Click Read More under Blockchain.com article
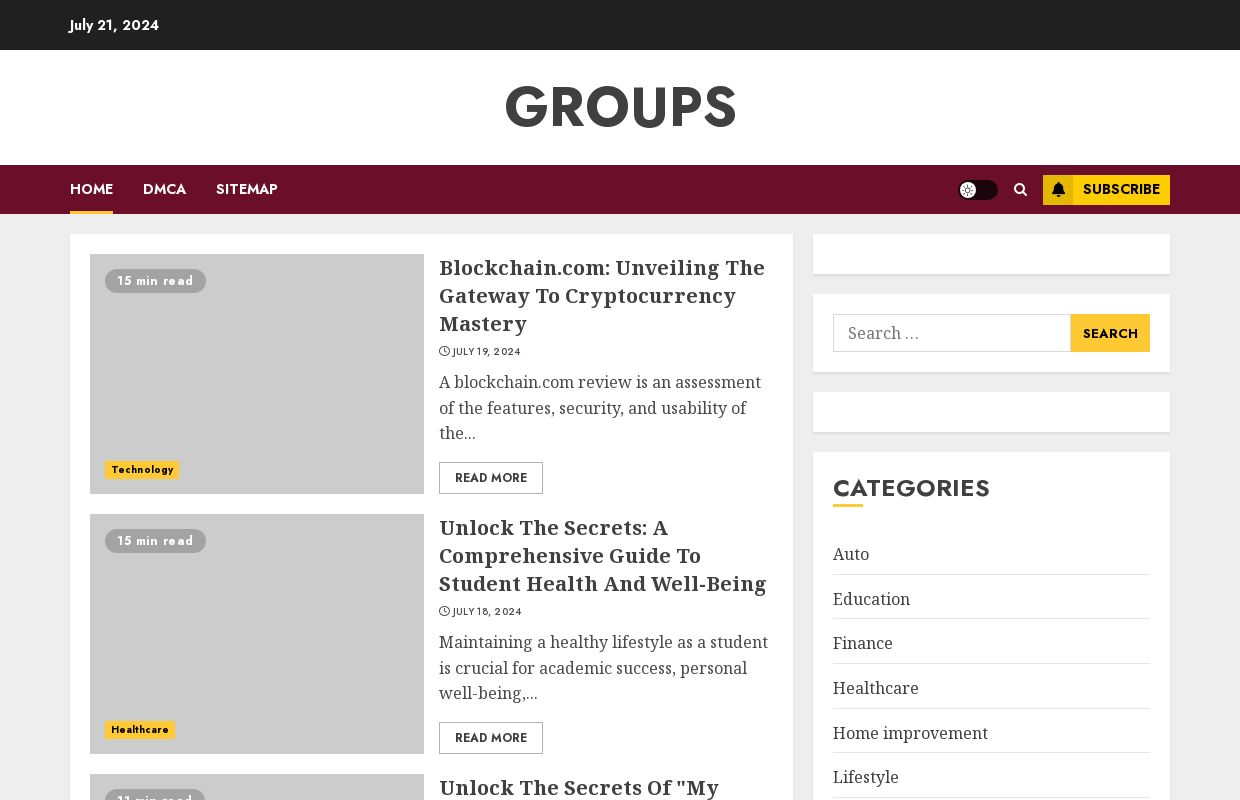Viewport: 1240px width, 800px height. pyautogui.click(x=491, y=478)
